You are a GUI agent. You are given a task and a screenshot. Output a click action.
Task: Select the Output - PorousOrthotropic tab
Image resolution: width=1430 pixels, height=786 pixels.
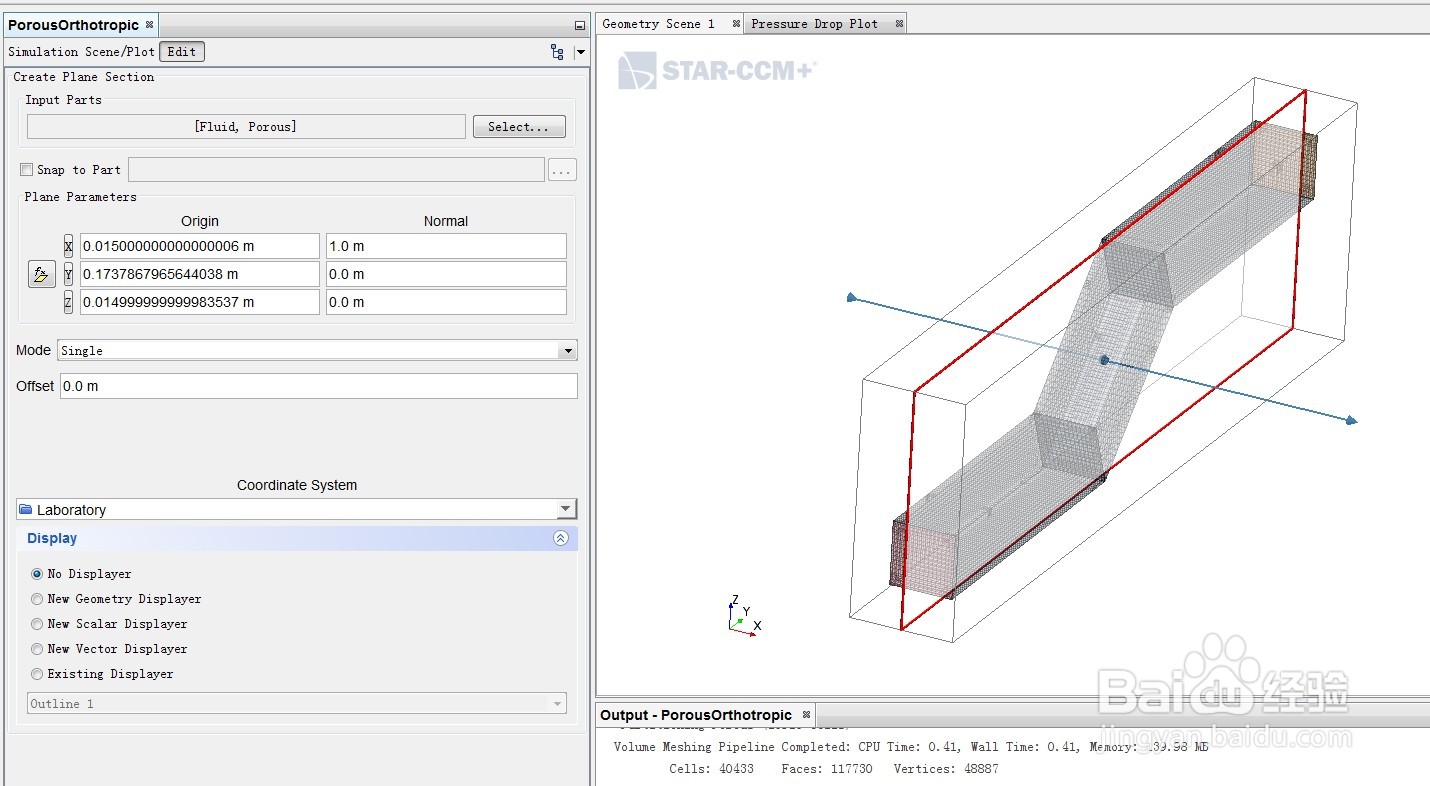(x=696, y=715)
